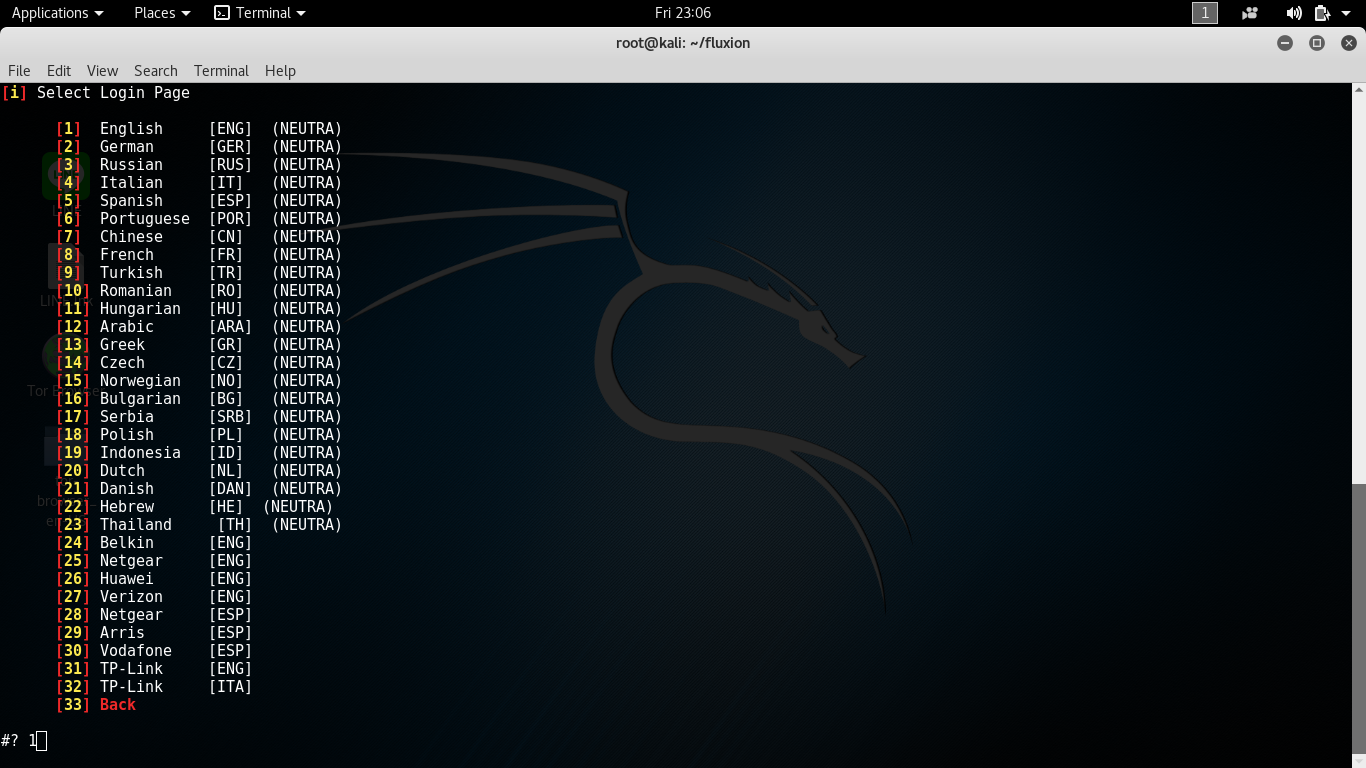Open the Applications menu in top bar
Screen dimensions: 1366x768
pyautogui.click(x=57, y=13)
